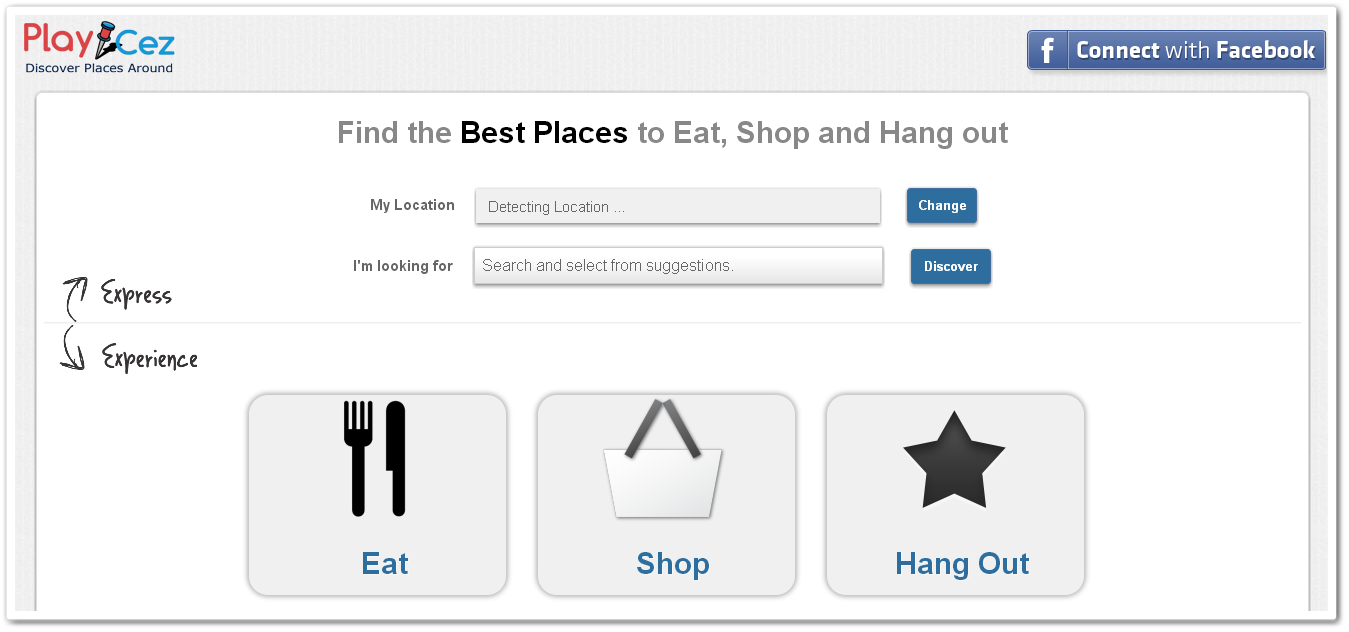Focus the I'm looking for search box
1349x632 pixels.
pos(678,266)
